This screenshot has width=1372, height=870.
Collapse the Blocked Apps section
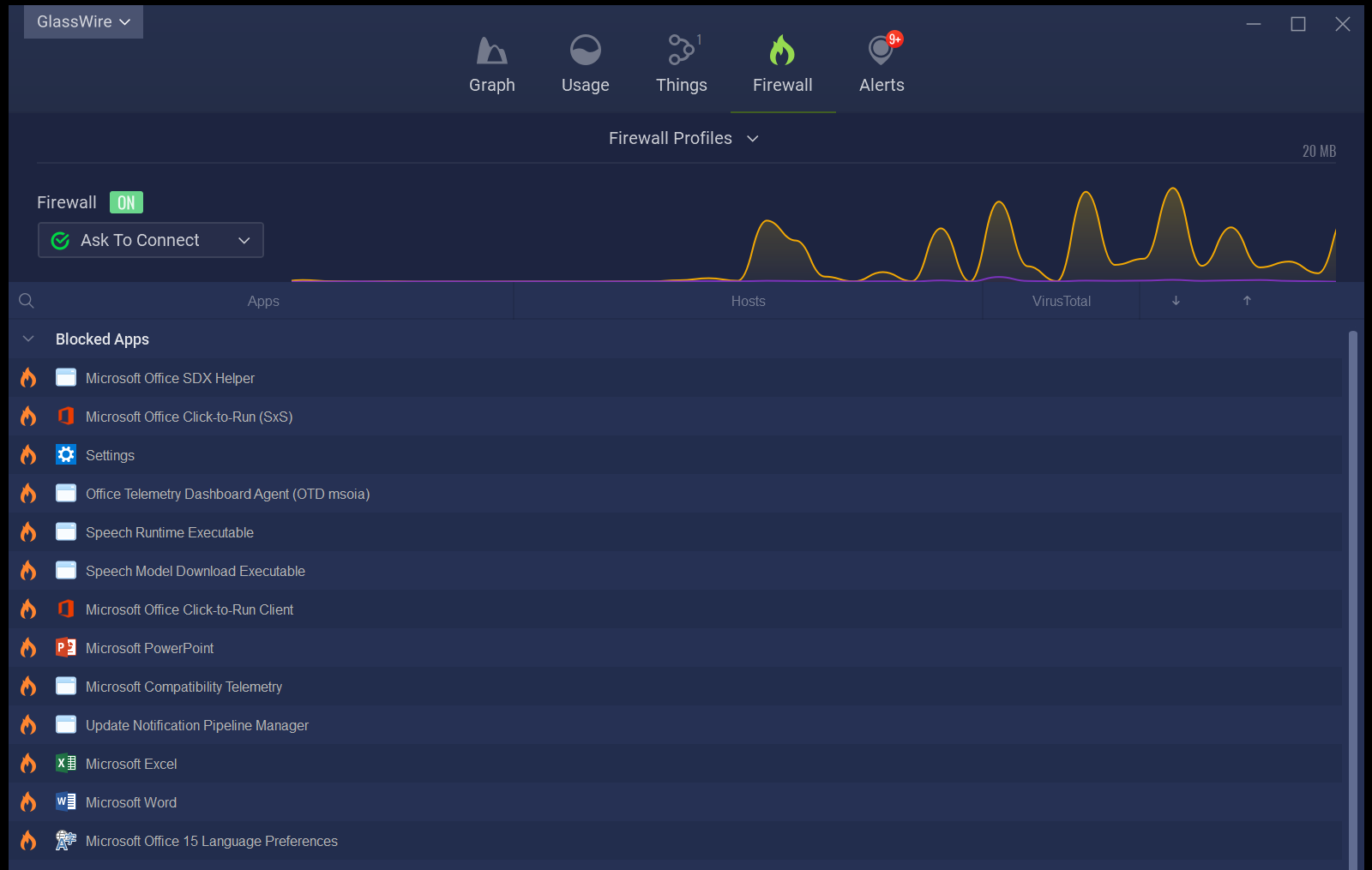click(28, 339)
